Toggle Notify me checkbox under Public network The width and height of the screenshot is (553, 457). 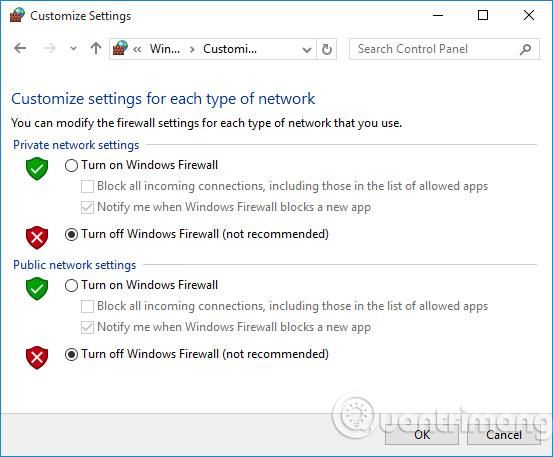(x=87, y=327)
